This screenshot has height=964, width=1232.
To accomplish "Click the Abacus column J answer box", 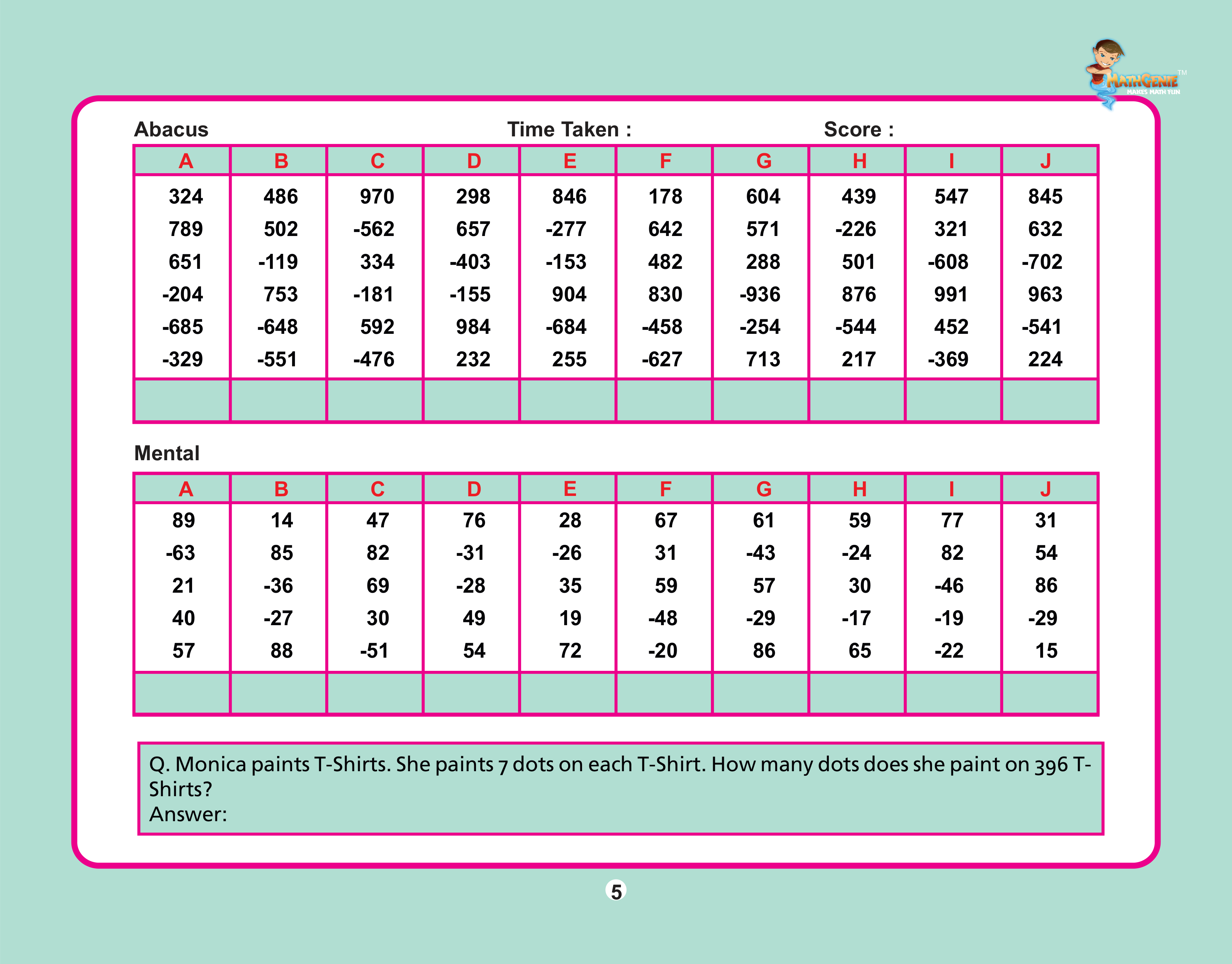I will [1049, 400].
